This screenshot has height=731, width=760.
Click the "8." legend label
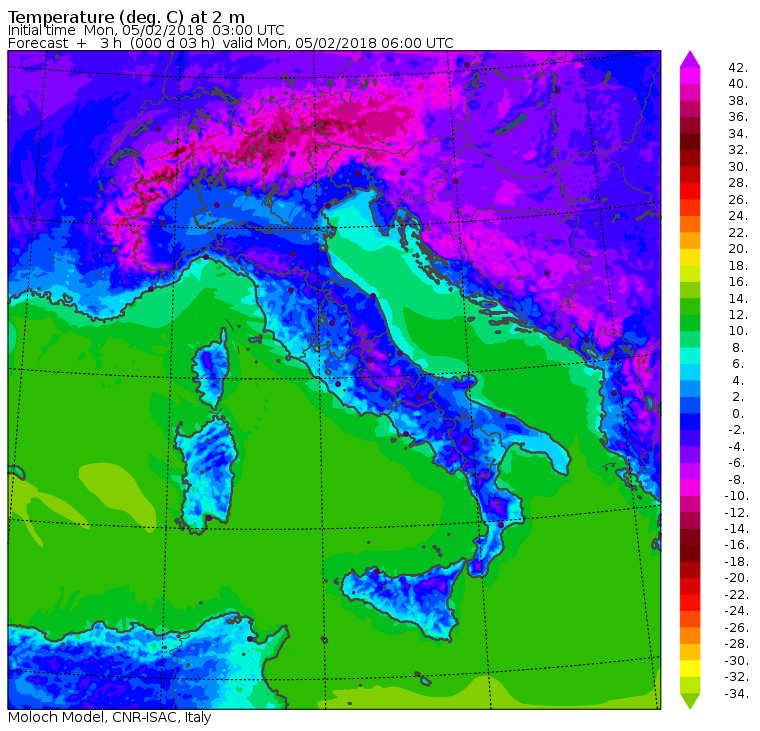[738, 348]
